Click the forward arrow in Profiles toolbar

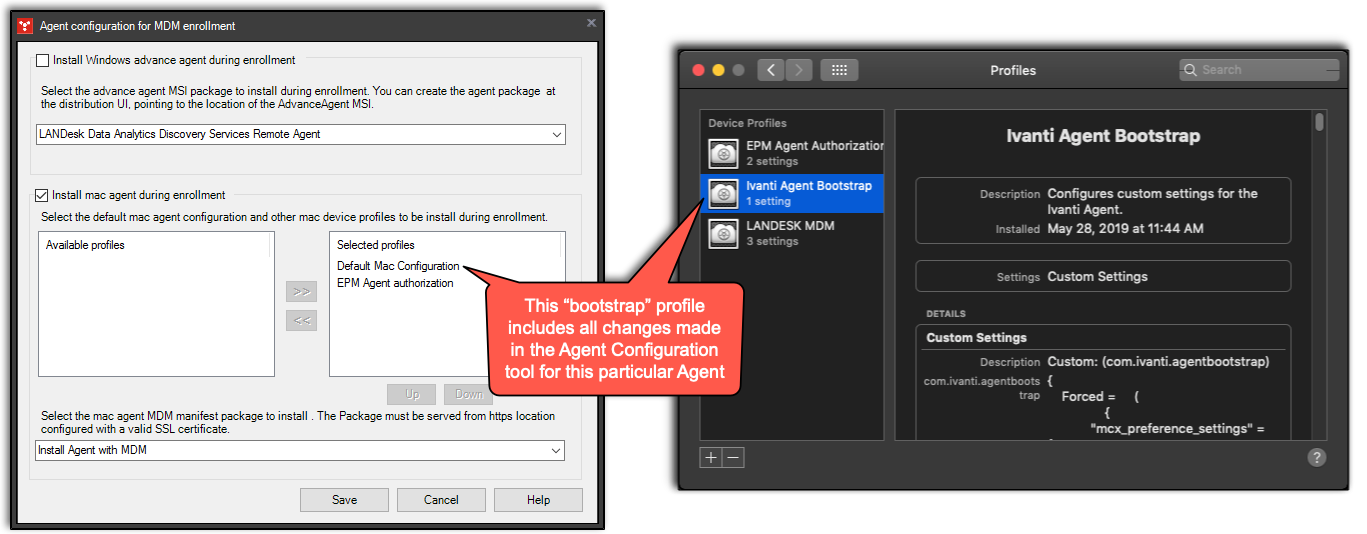[798, 70]
